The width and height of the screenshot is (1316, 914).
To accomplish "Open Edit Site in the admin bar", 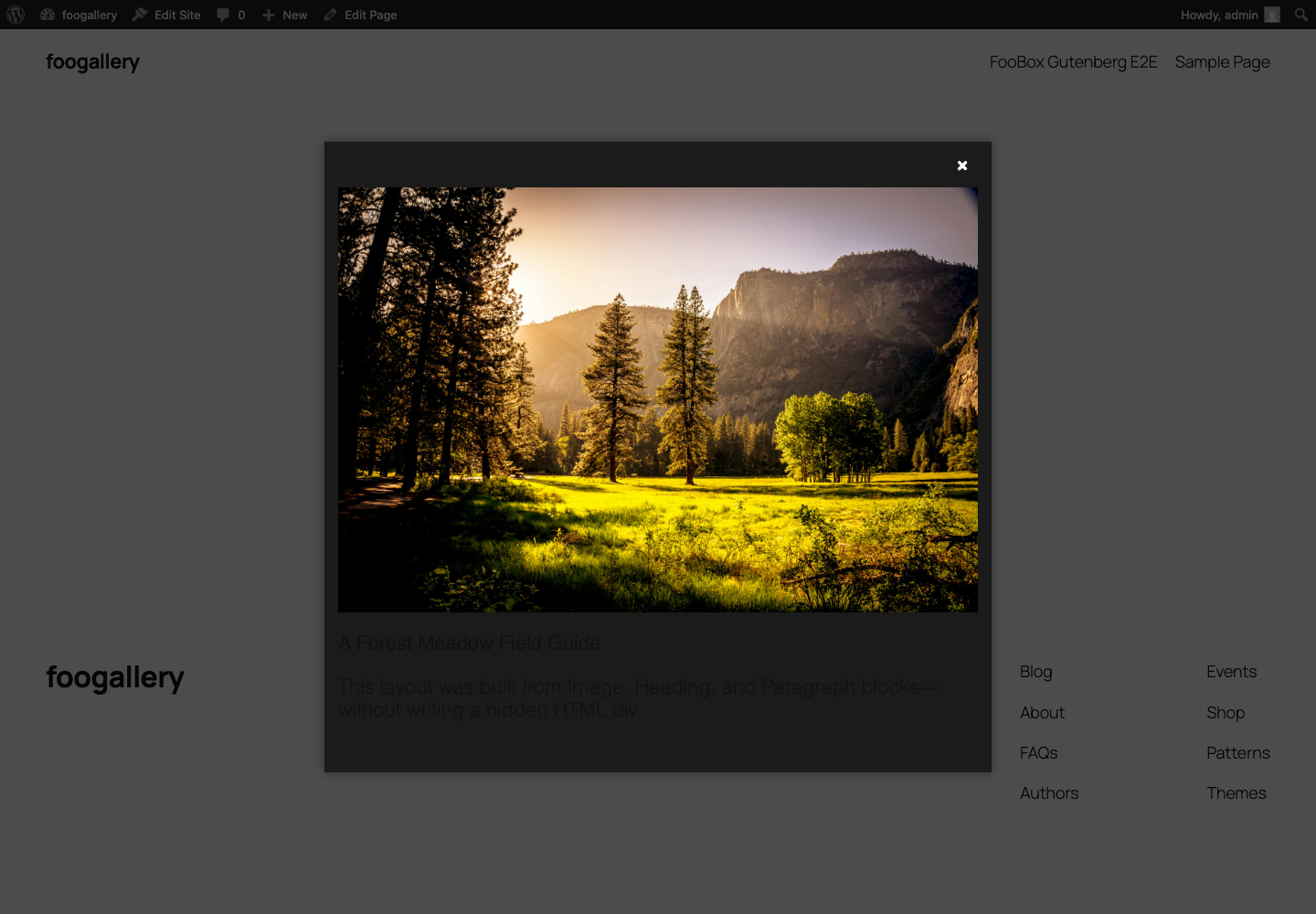I will 166,15.
